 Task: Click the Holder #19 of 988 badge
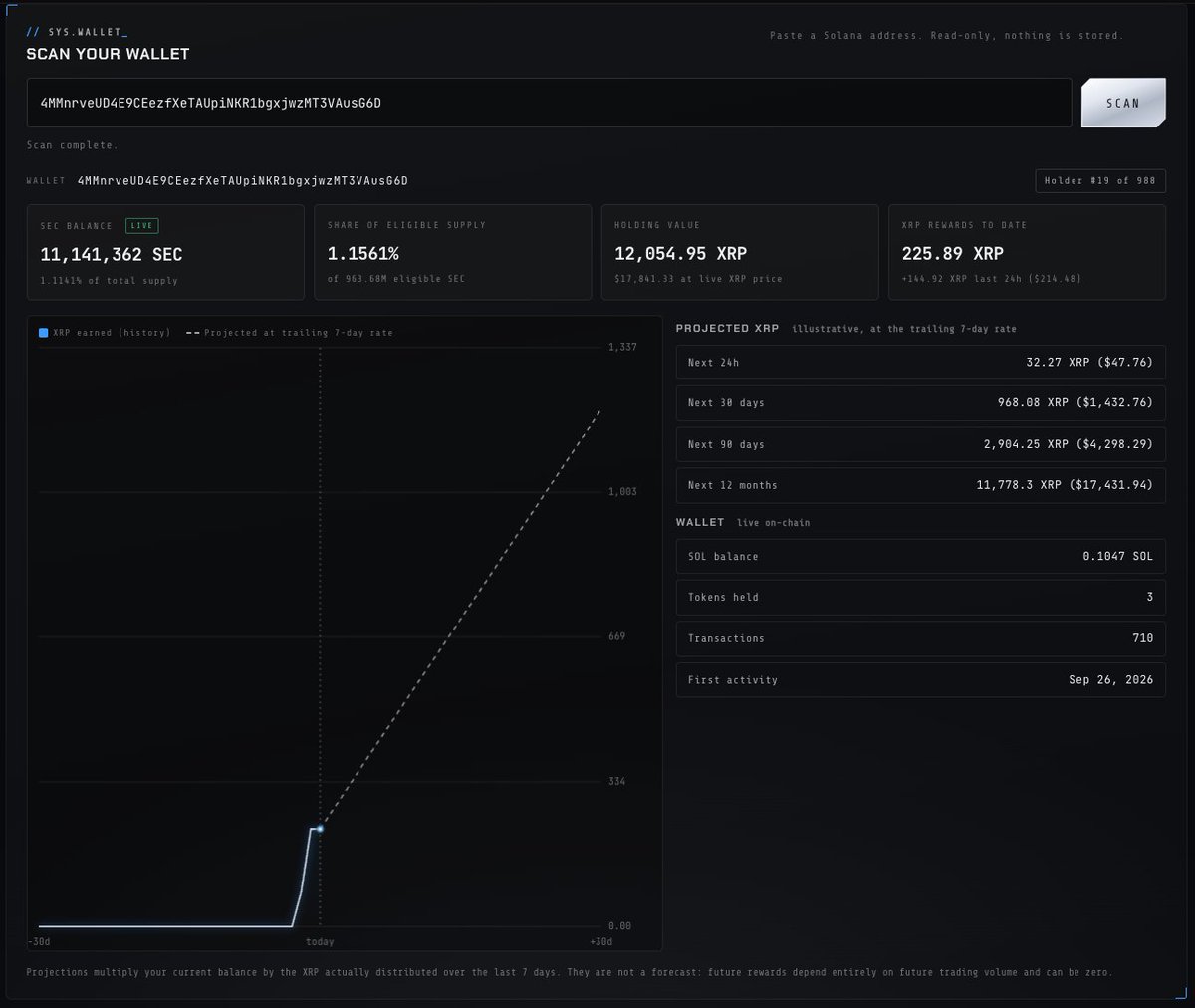pos(1100,181)
